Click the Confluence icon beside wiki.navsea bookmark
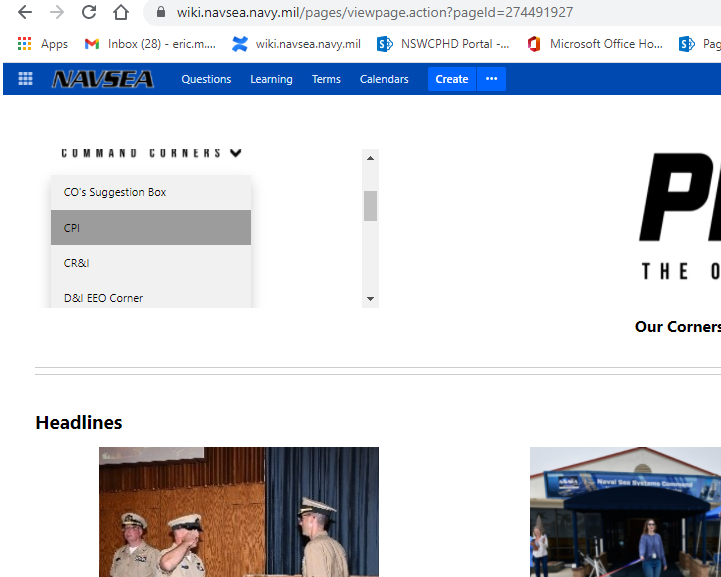This screenshot has height=577, width=721. (x=240, y=44)
